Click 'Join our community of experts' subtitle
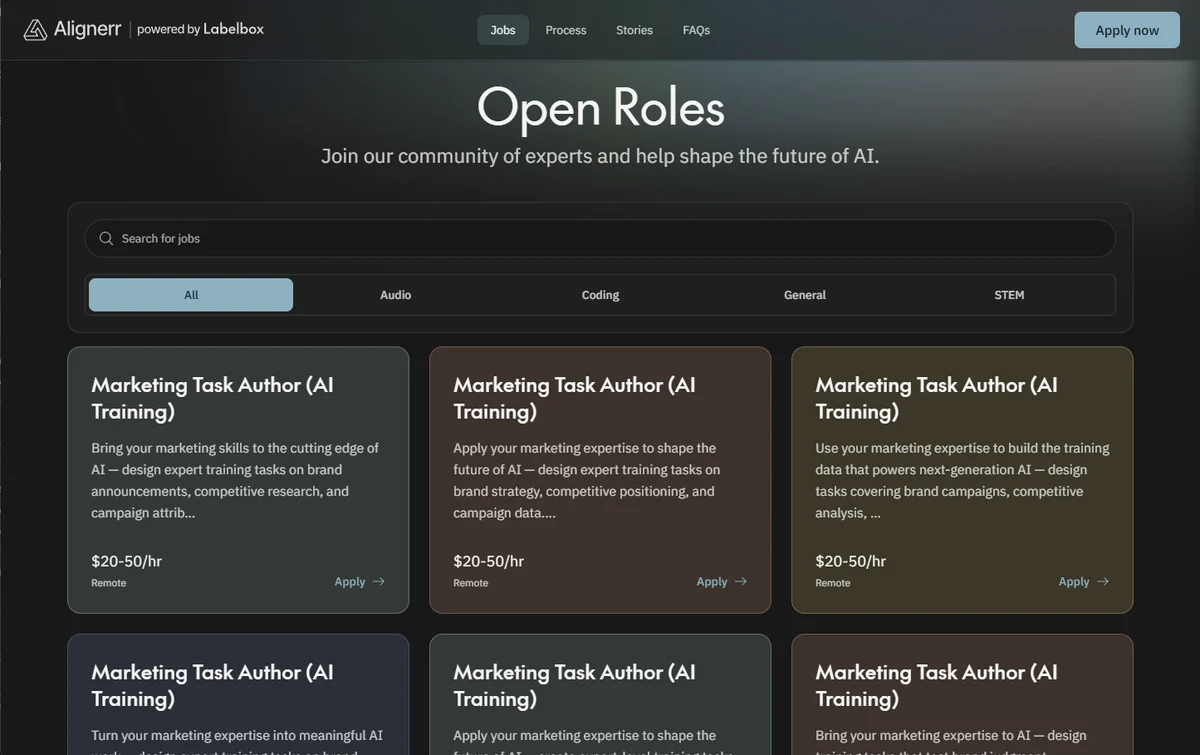1200x755 pixels. coord(600,156)
